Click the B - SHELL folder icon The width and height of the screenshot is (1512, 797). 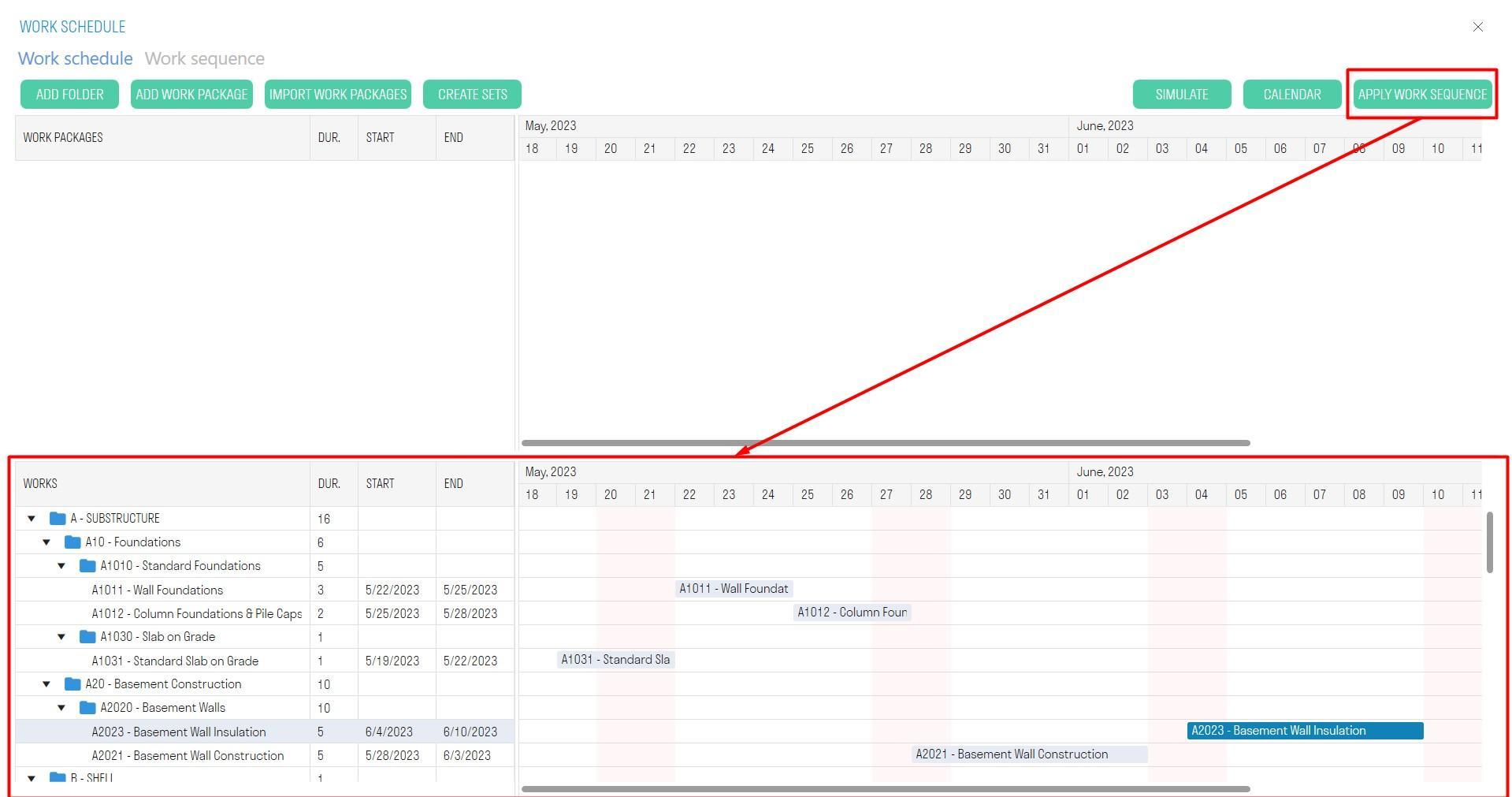pos(57,777)
